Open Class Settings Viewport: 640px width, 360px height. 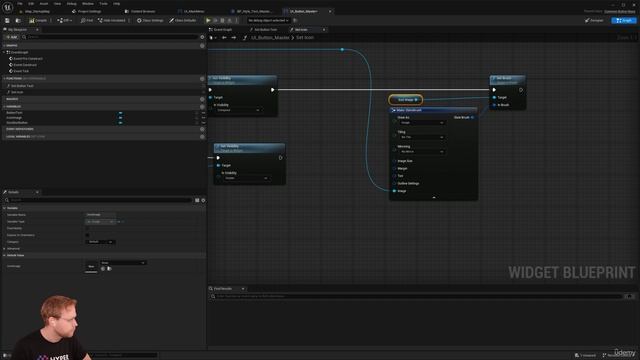150,20
